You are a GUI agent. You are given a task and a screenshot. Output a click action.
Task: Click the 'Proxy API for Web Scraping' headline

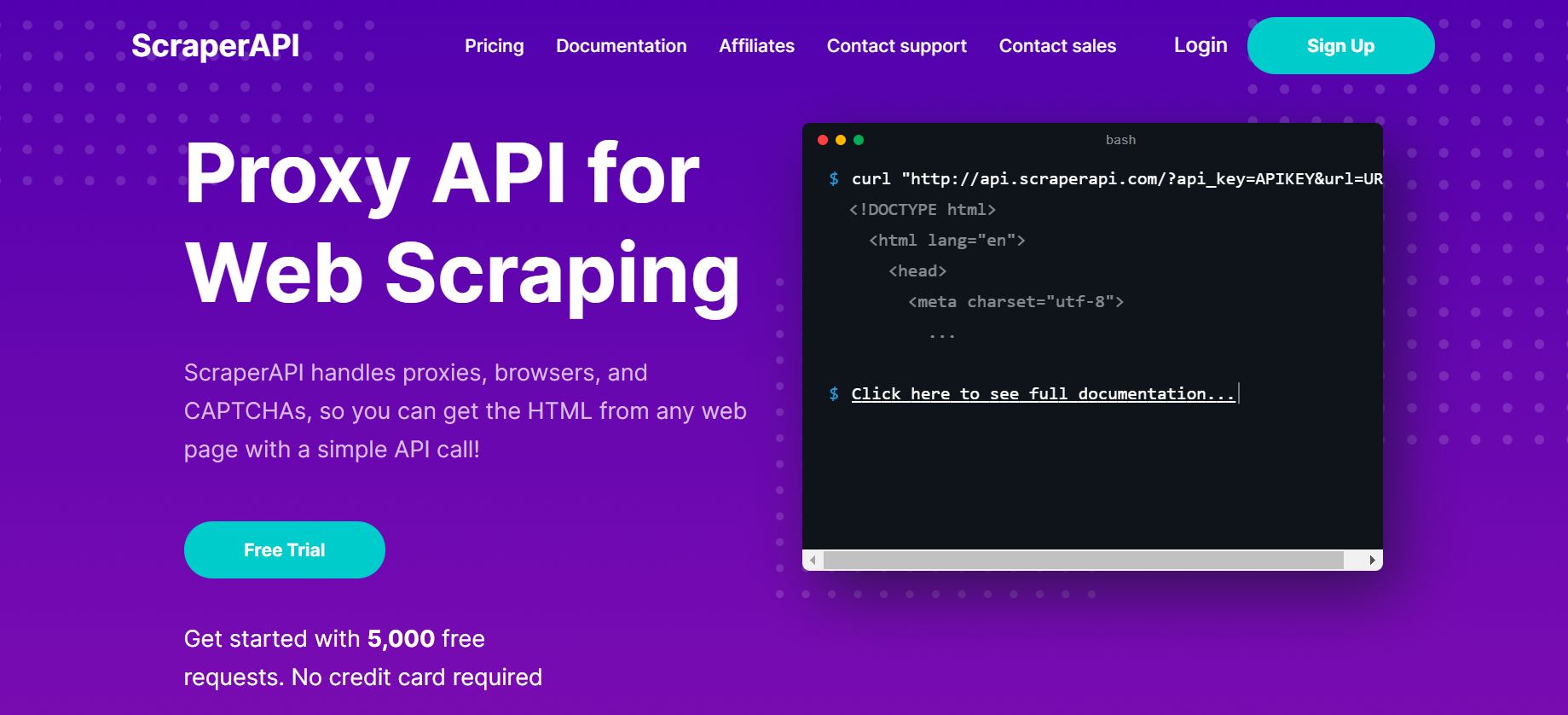[x=461, y=222]
